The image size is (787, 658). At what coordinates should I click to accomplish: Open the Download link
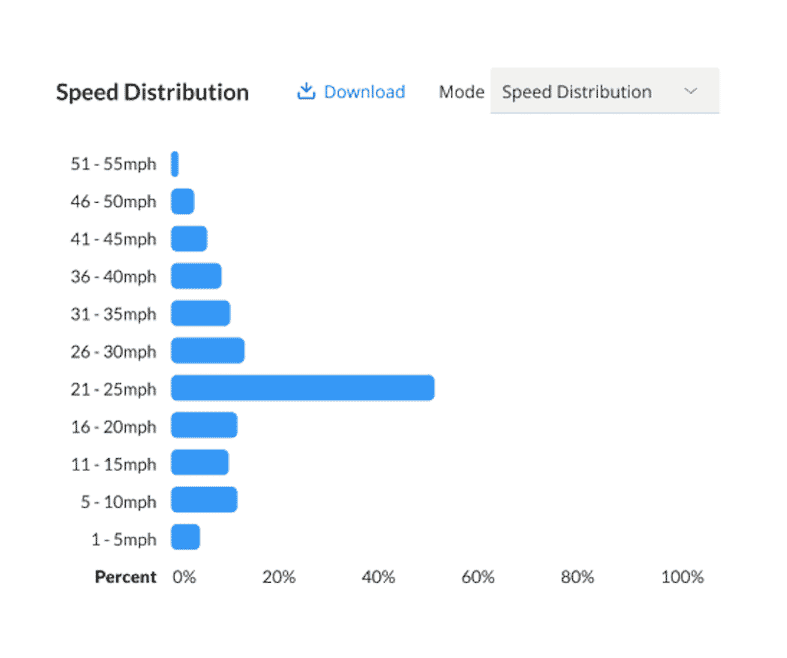(x=351, y=92)
